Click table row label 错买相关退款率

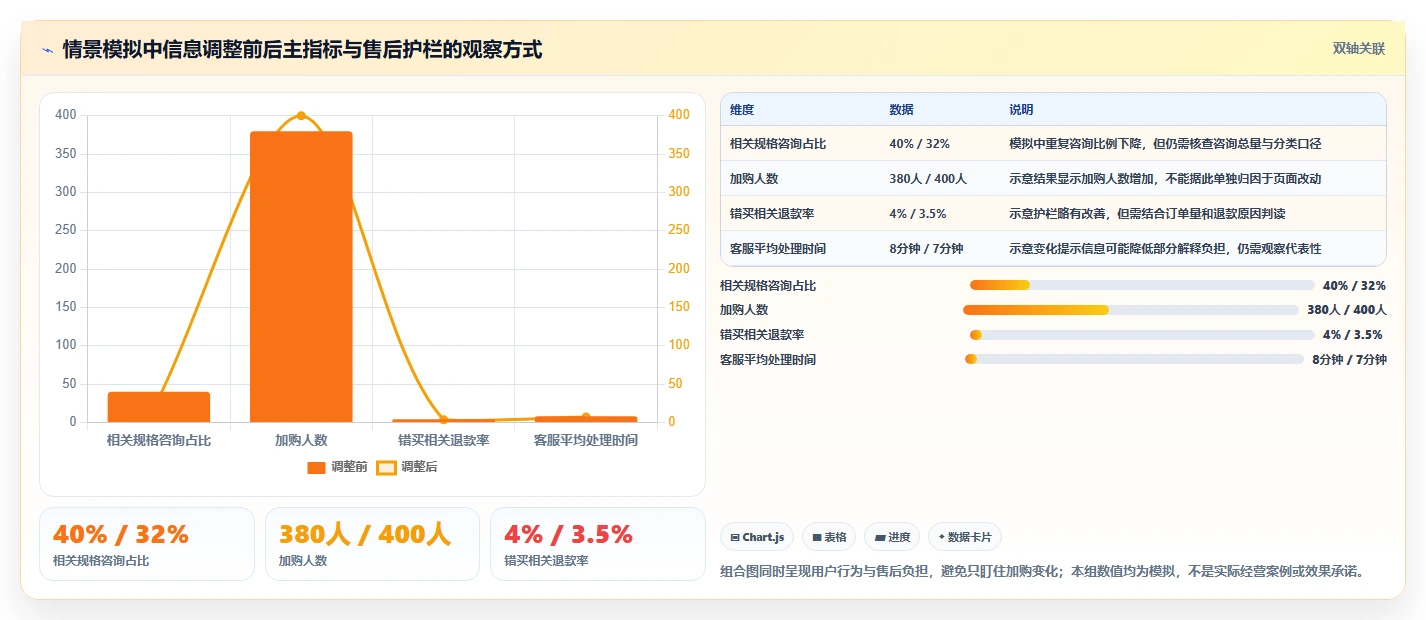772,214
